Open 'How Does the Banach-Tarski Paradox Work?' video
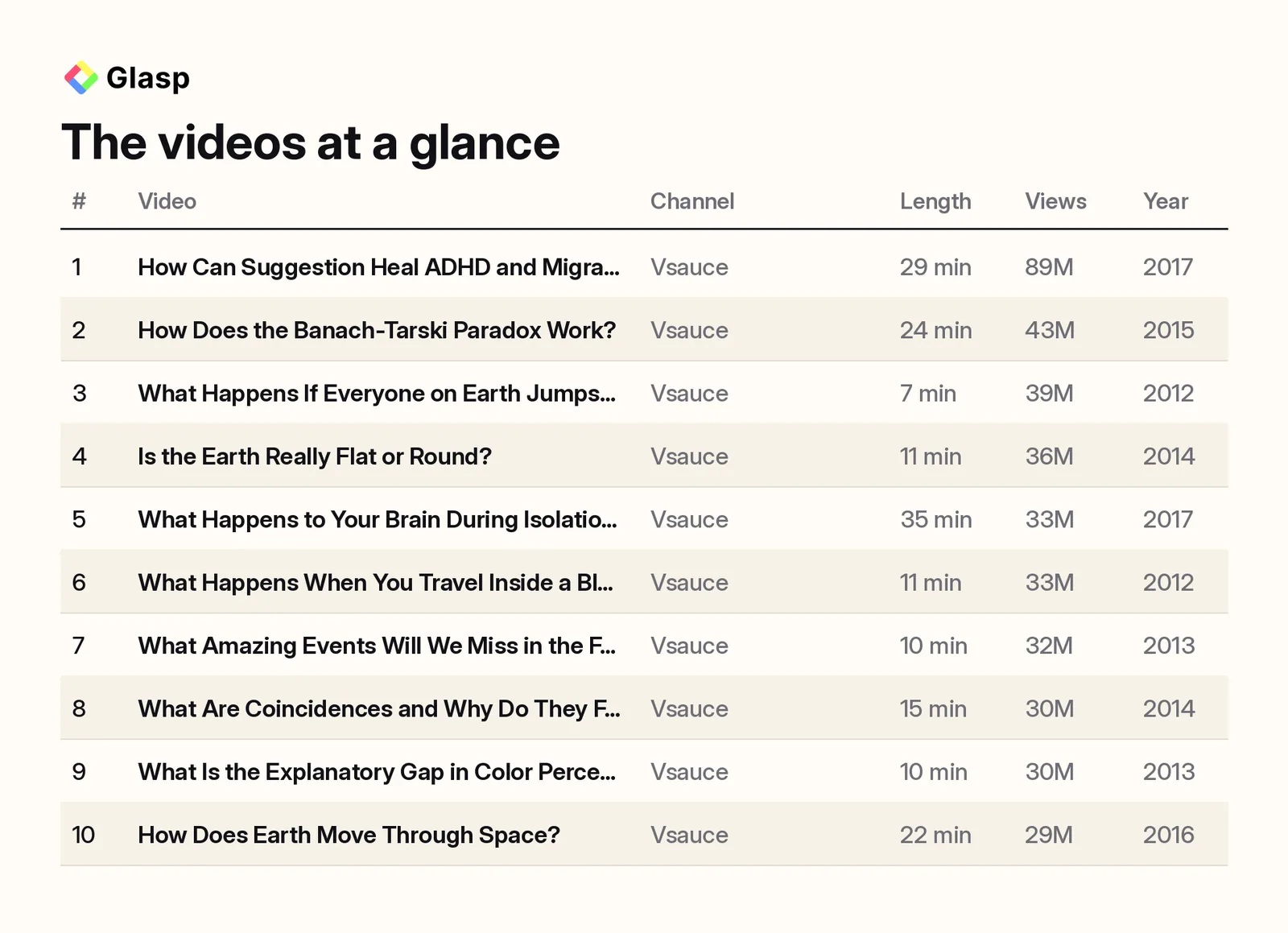The height and width of the screenshot is (933, 1288). pos(377,330)
